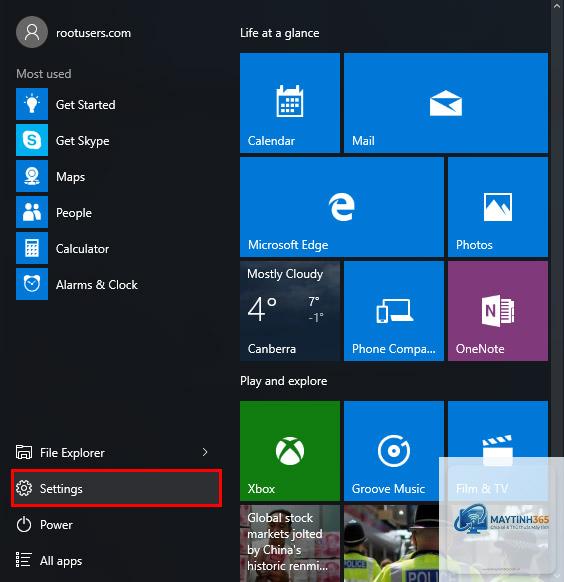Click the Play and explore group header
564x582 pixels.
284,381
